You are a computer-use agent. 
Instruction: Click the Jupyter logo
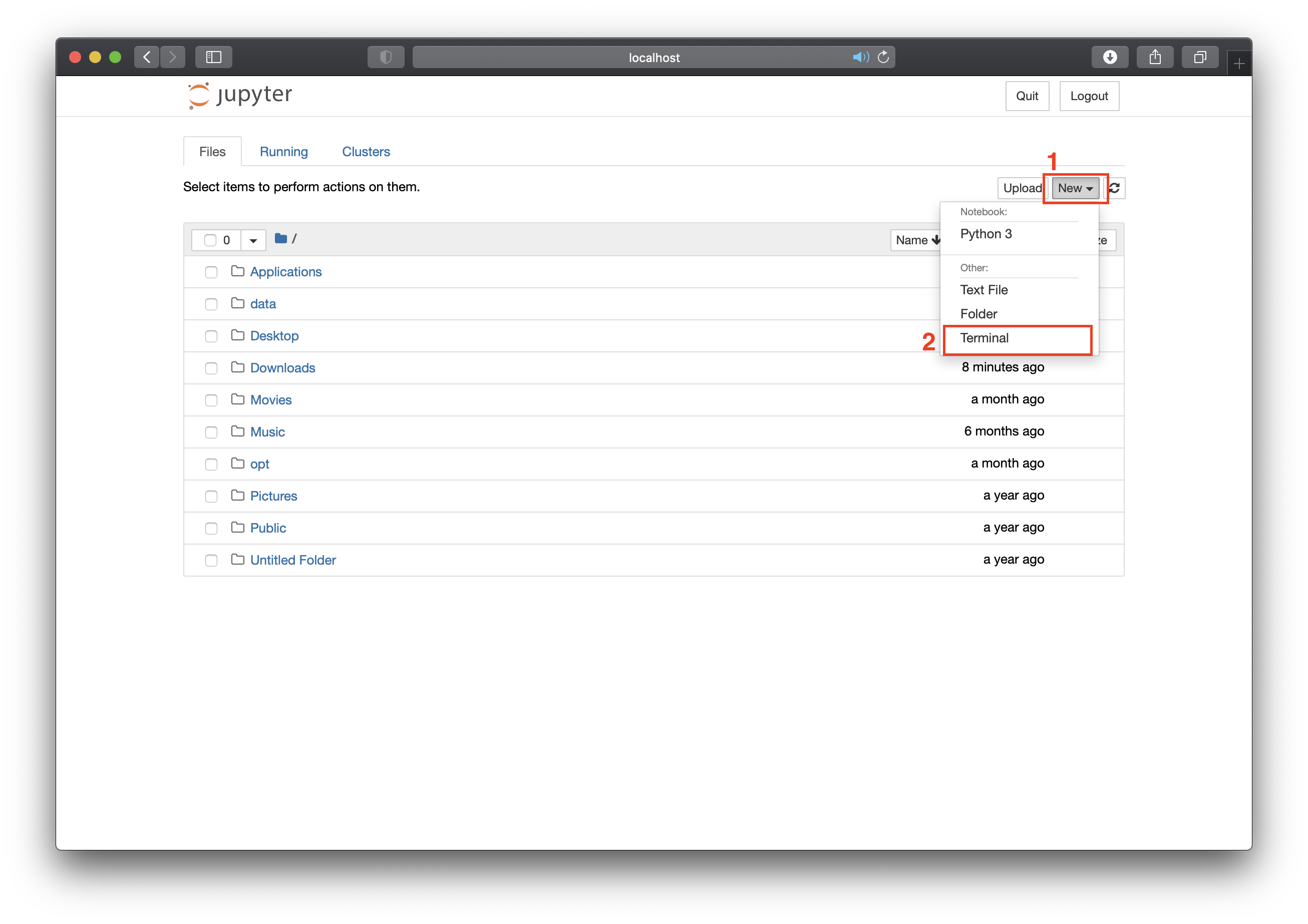[240, 95]
